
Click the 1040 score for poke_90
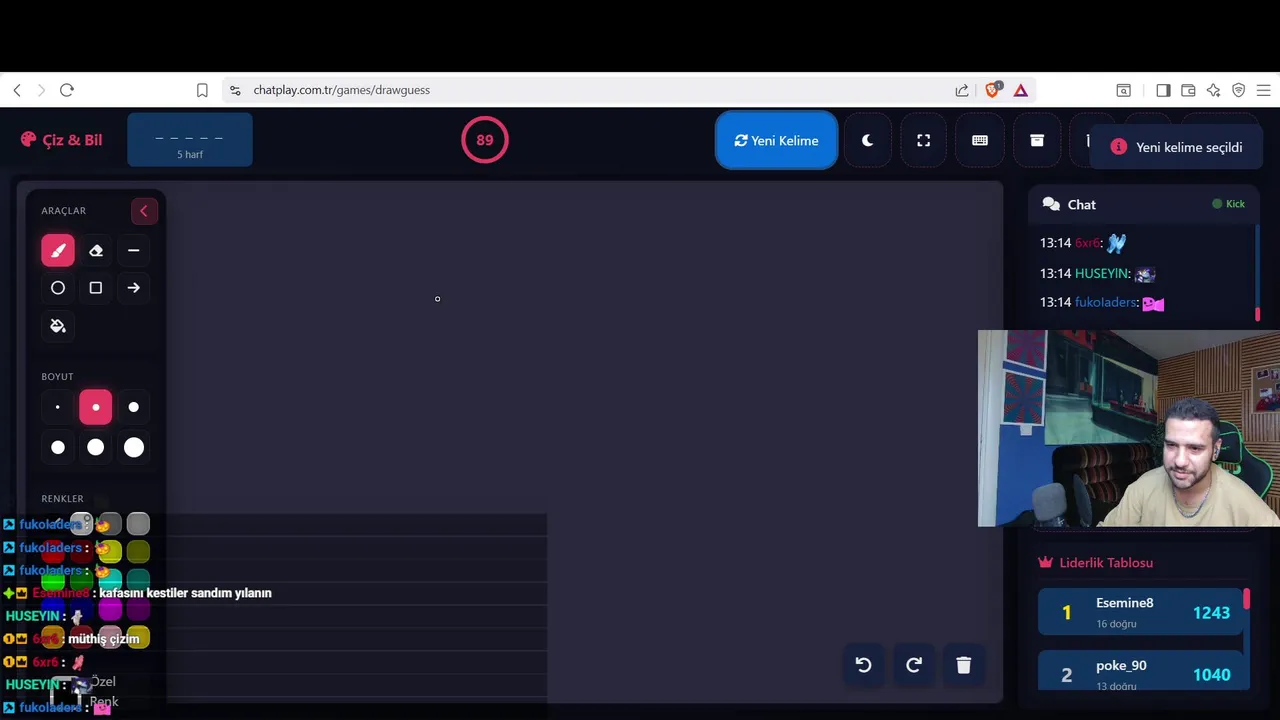point(1211,675)
